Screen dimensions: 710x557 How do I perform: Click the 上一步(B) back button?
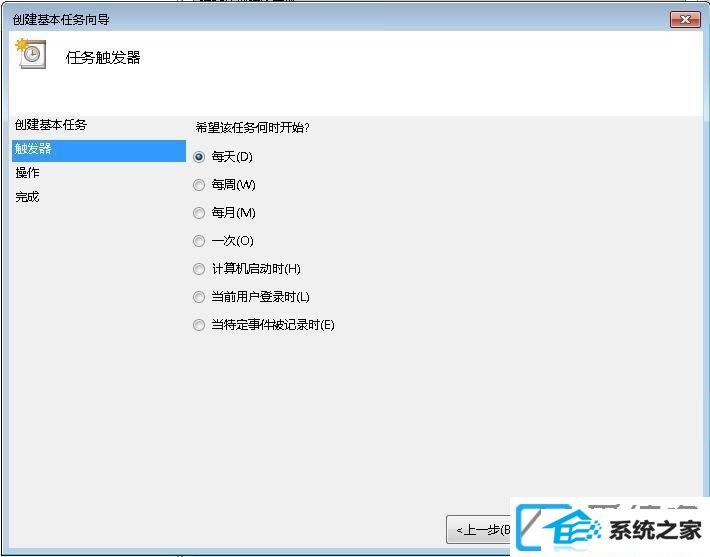(x=479, y=529)
